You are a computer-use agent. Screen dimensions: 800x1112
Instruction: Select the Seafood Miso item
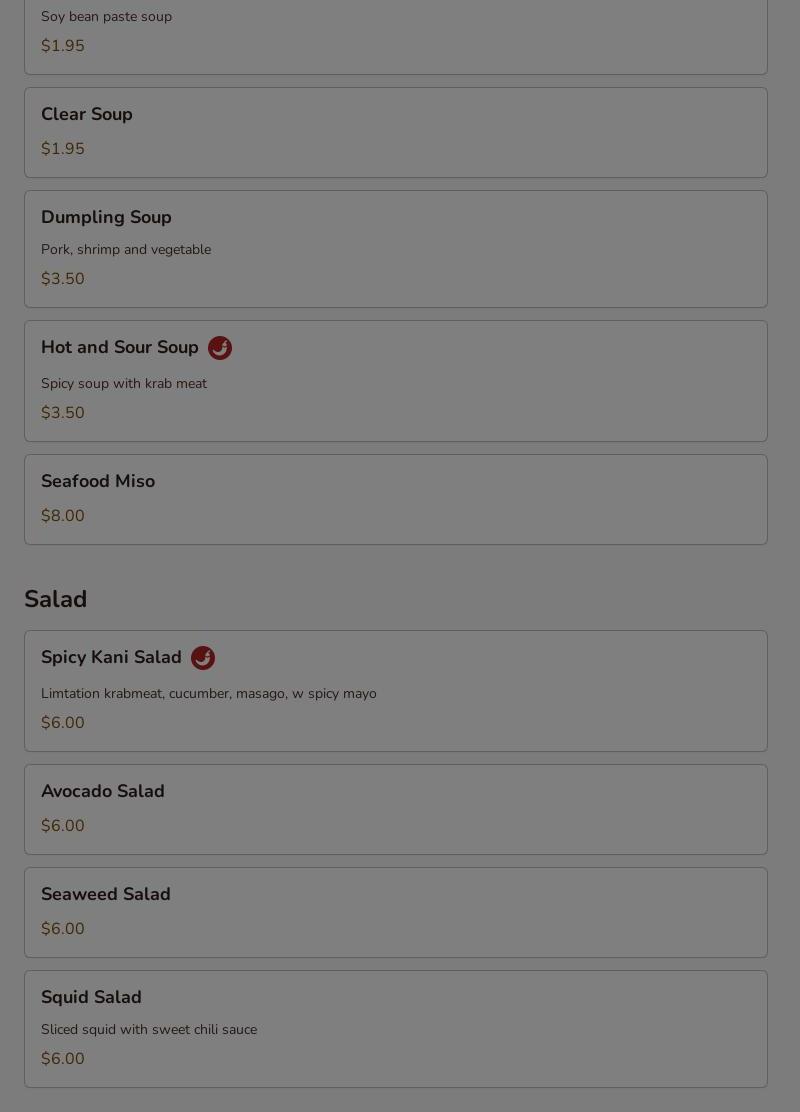click(396, 499)
